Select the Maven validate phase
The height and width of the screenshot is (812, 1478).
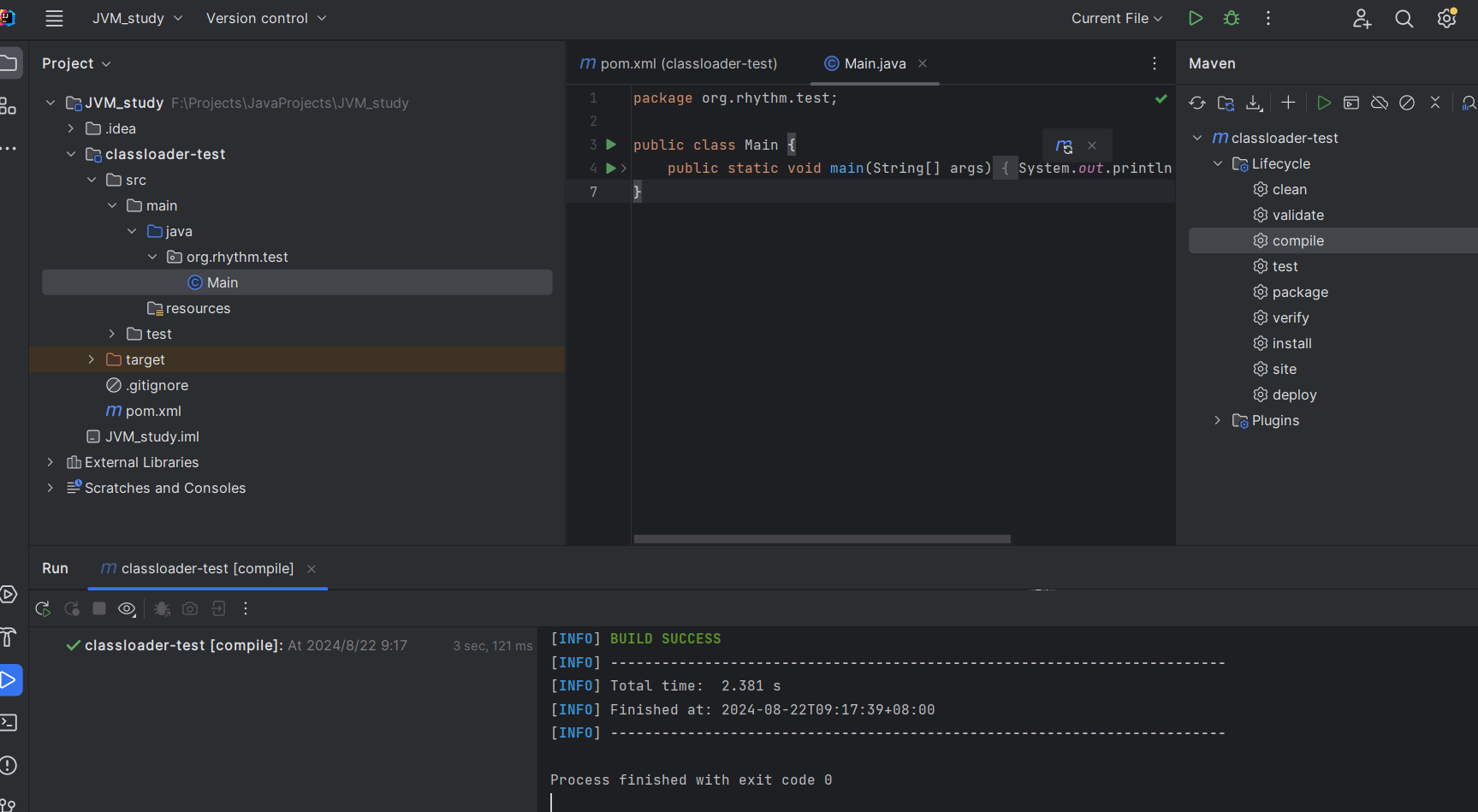tap(1297, 215)
